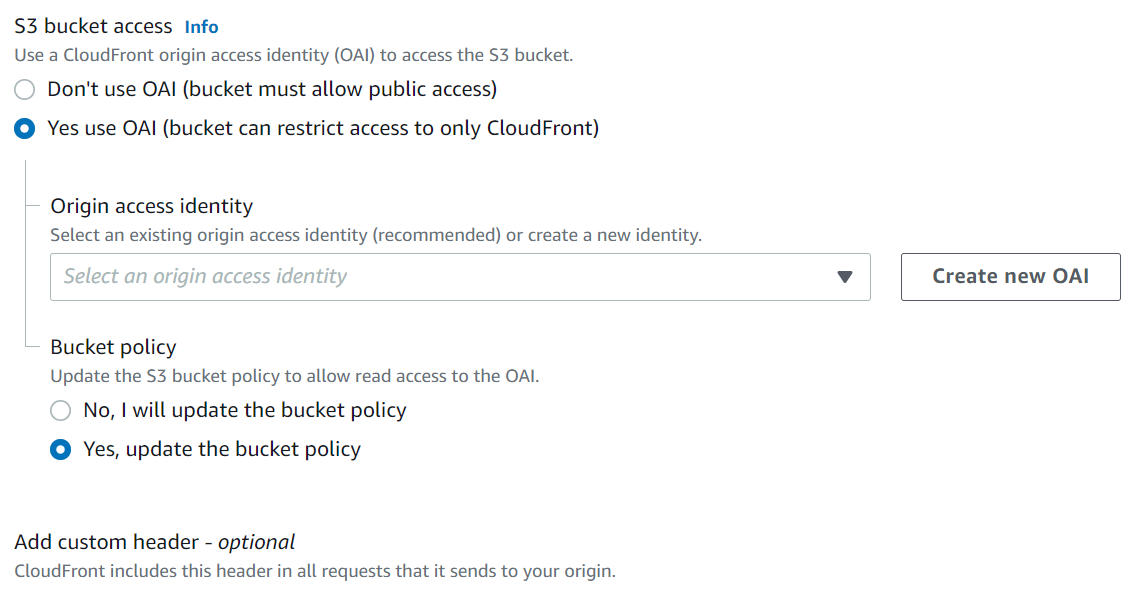1138x607 pixels.
Task: Open the origin access identity dropdown
Action: 460,277
